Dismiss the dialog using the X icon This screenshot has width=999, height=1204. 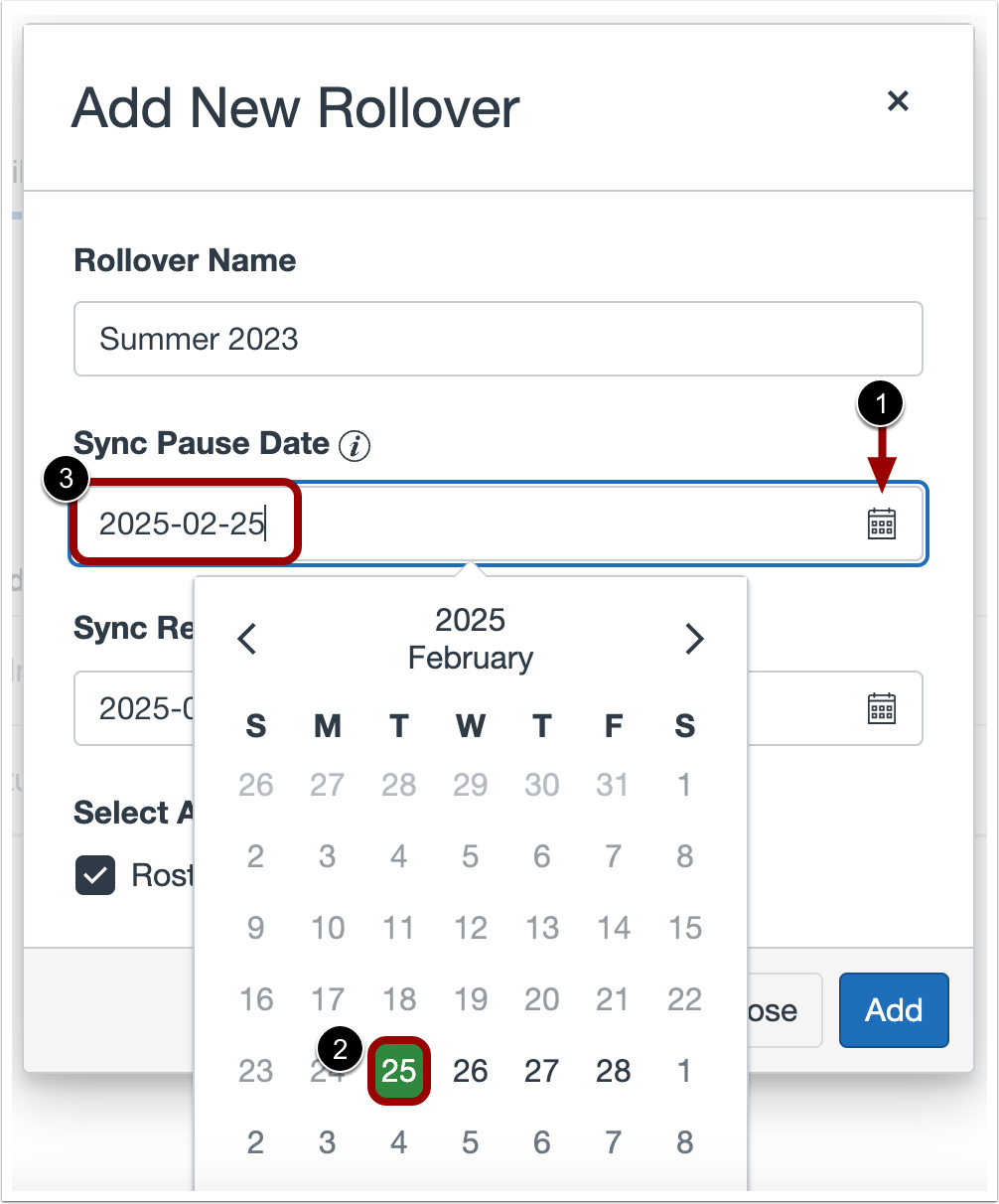[x=898, y=101]
